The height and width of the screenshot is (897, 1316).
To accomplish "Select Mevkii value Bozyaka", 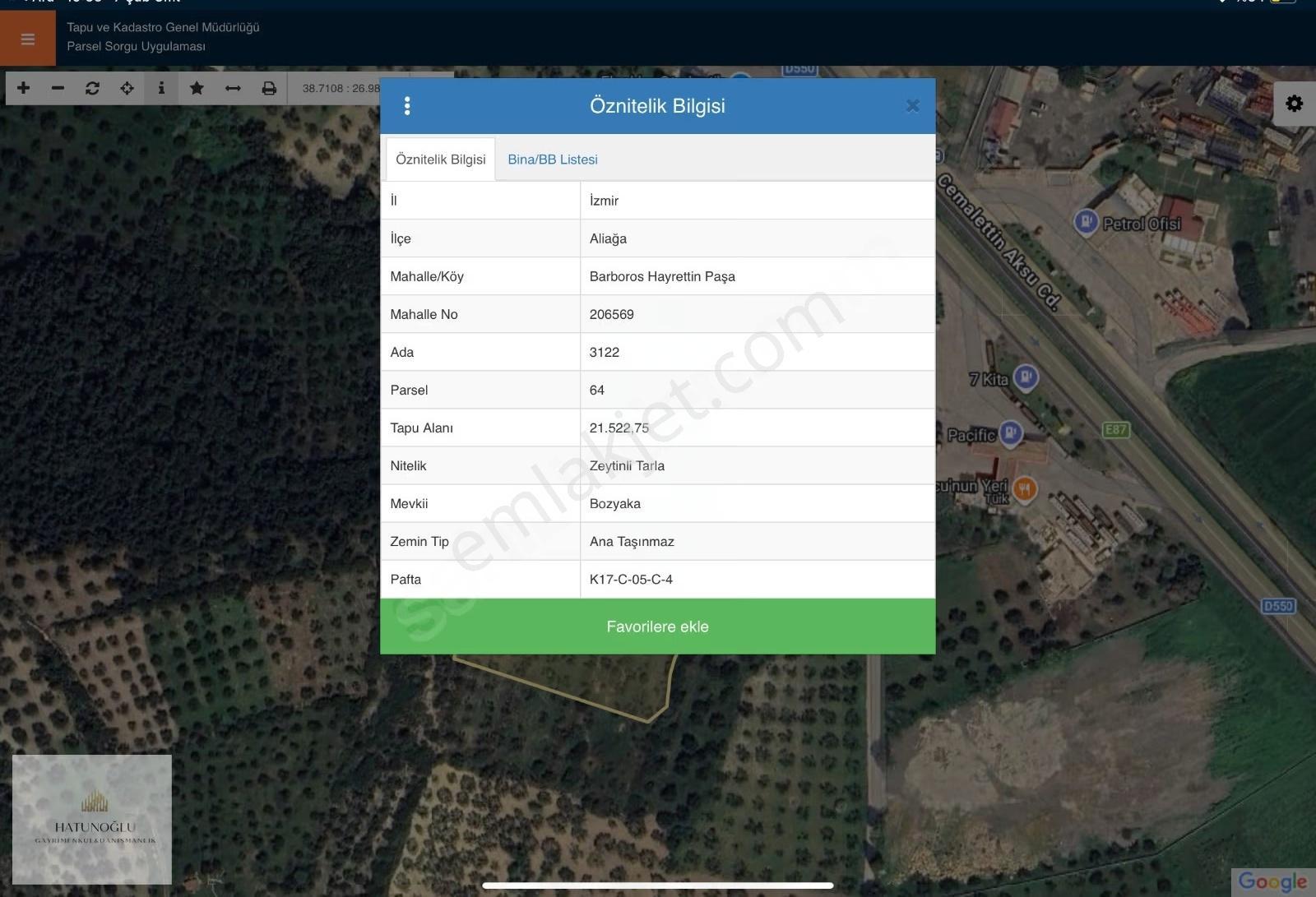I will pos(758,503).
